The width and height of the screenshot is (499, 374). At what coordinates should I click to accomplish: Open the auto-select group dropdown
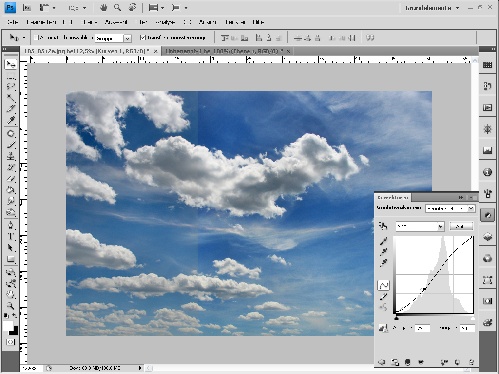(113, 38)
